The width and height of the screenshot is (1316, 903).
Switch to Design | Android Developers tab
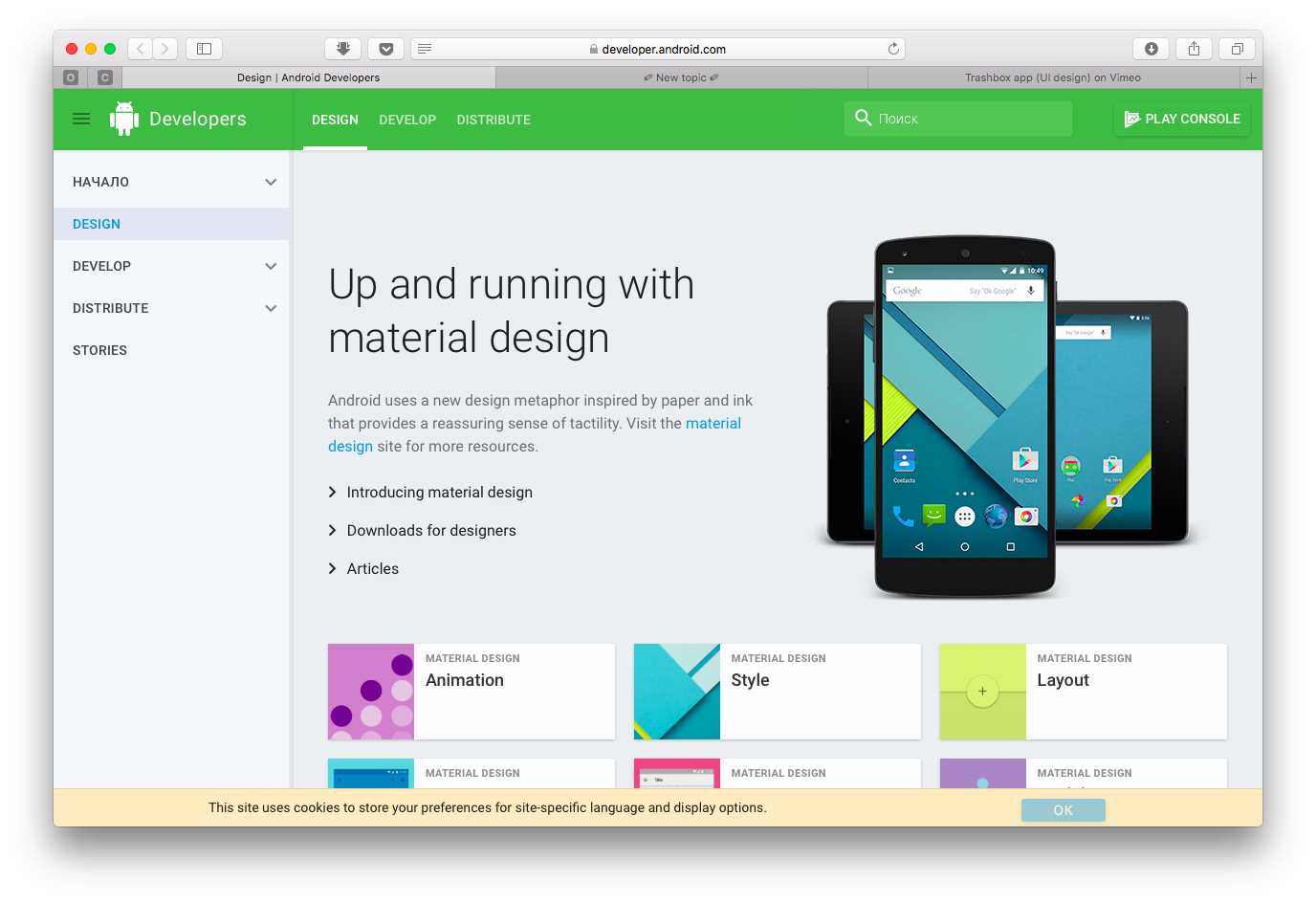pos(309,77)
